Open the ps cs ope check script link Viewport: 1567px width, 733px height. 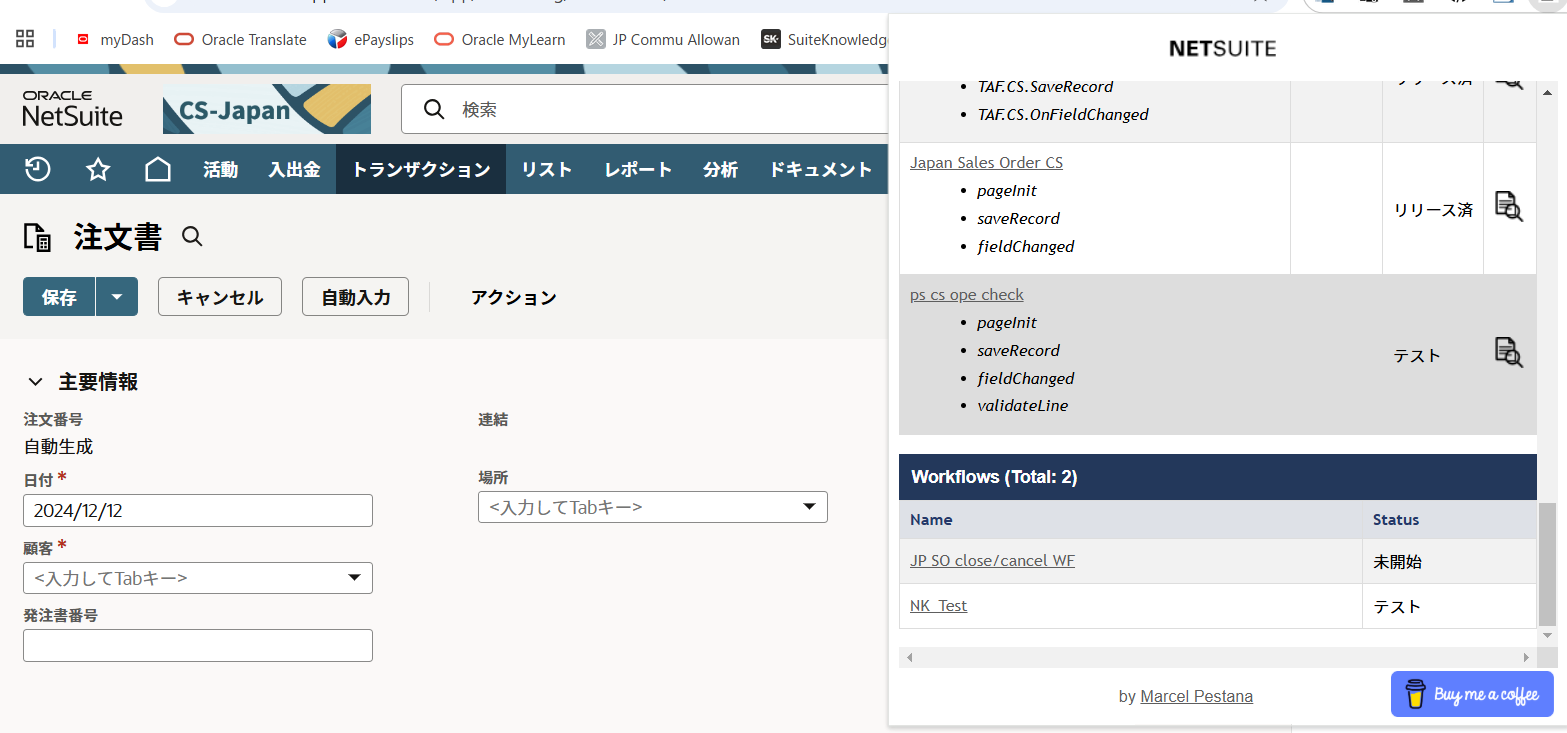tap(966, 294)
